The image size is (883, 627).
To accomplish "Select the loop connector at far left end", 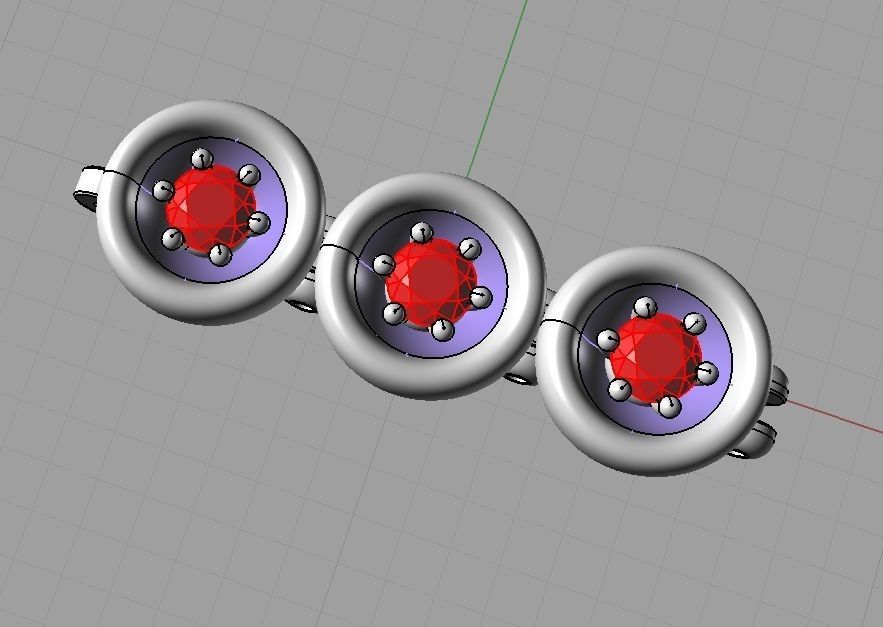I will pyautogui.click(x=88, y=186).
